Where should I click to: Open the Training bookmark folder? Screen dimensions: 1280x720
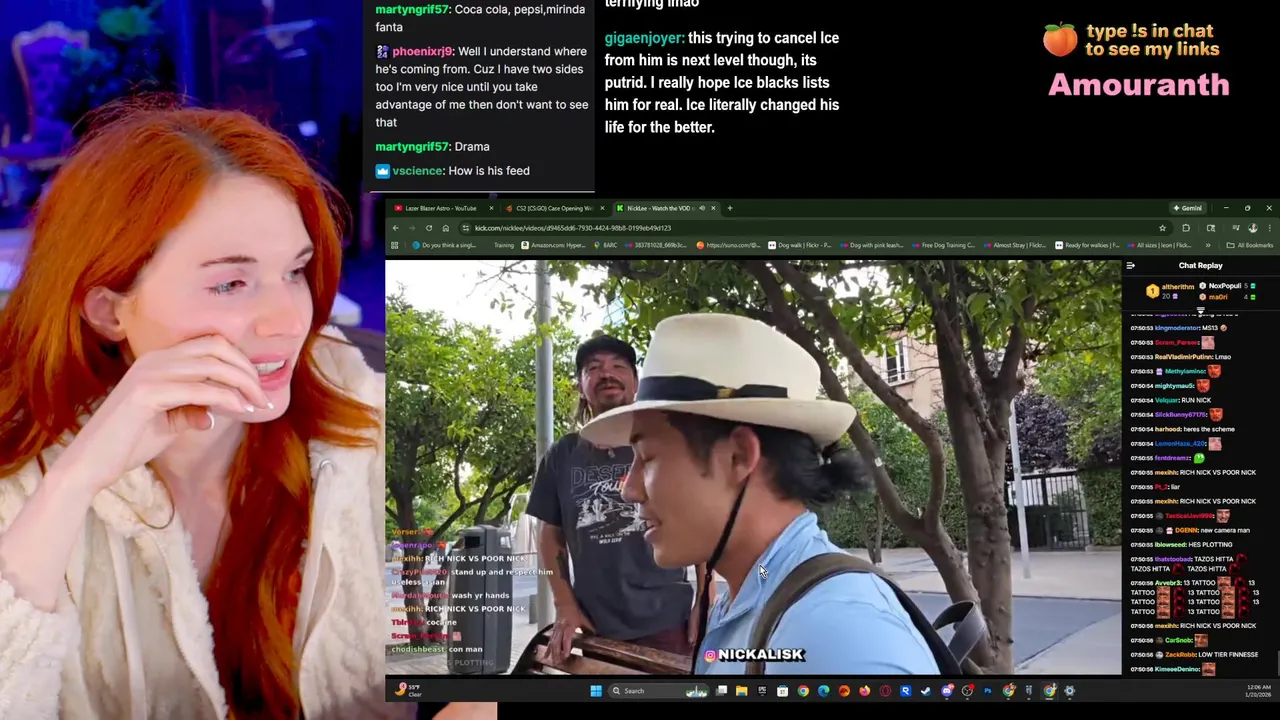504,245
